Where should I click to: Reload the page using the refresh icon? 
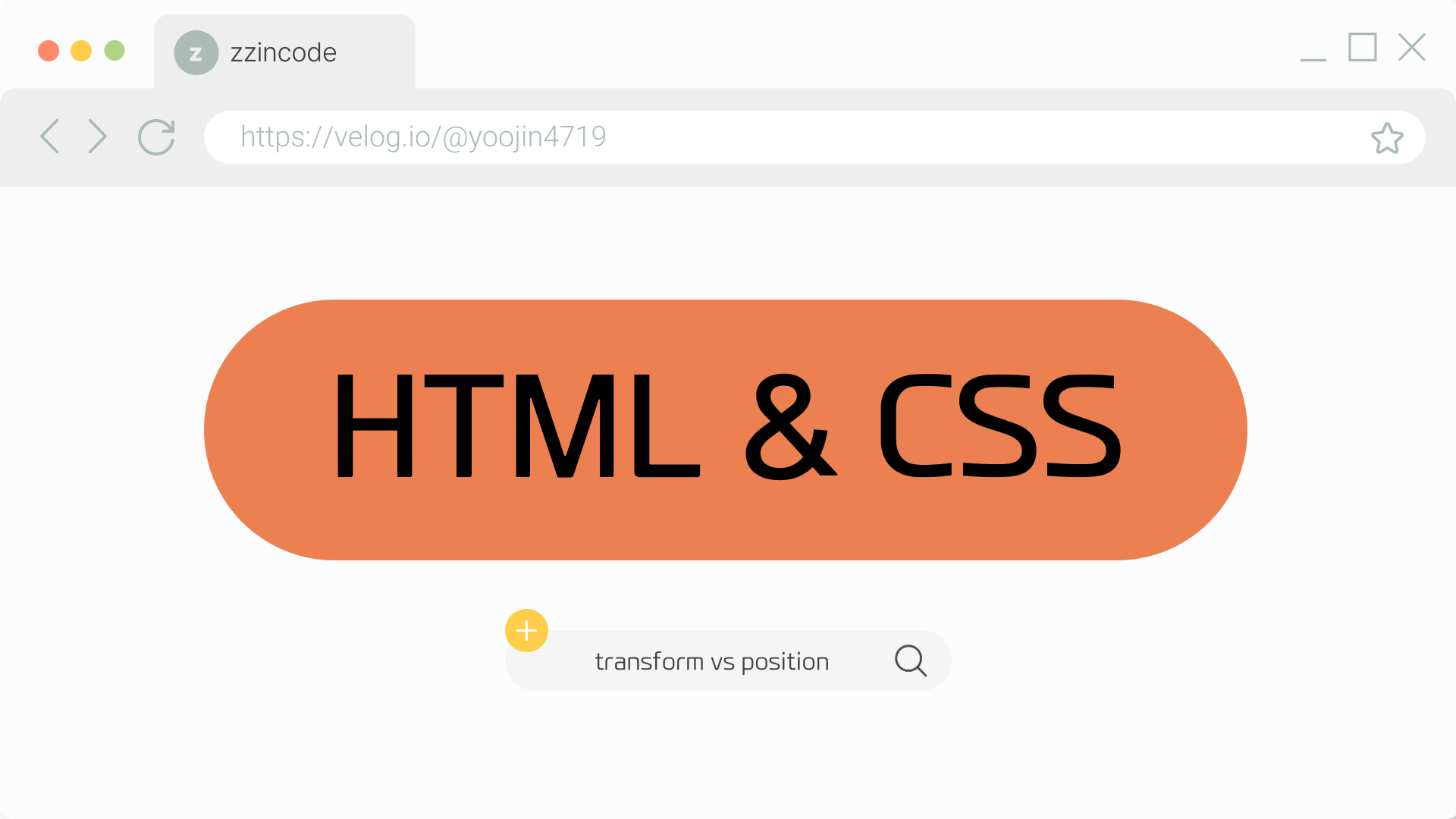157,137
